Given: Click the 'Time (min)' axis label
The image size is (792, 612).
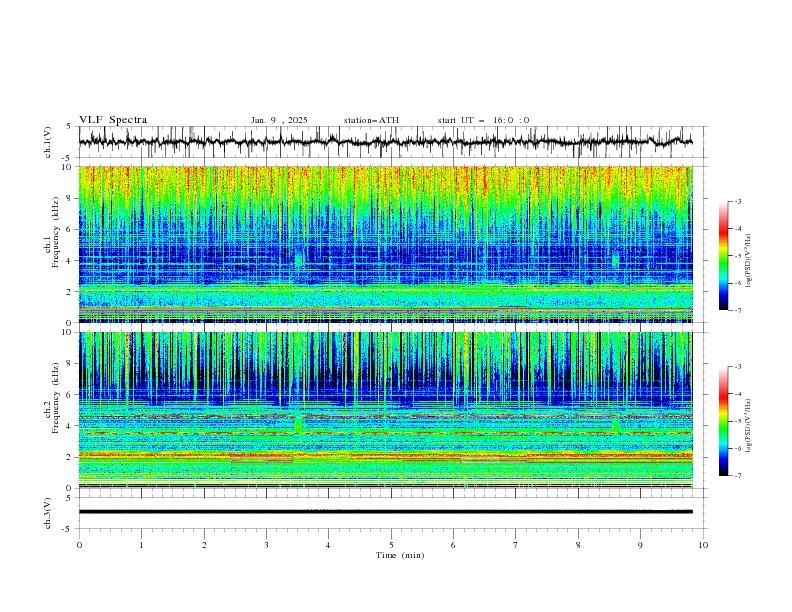Looking at the screenshot, I should coord(400,555).
